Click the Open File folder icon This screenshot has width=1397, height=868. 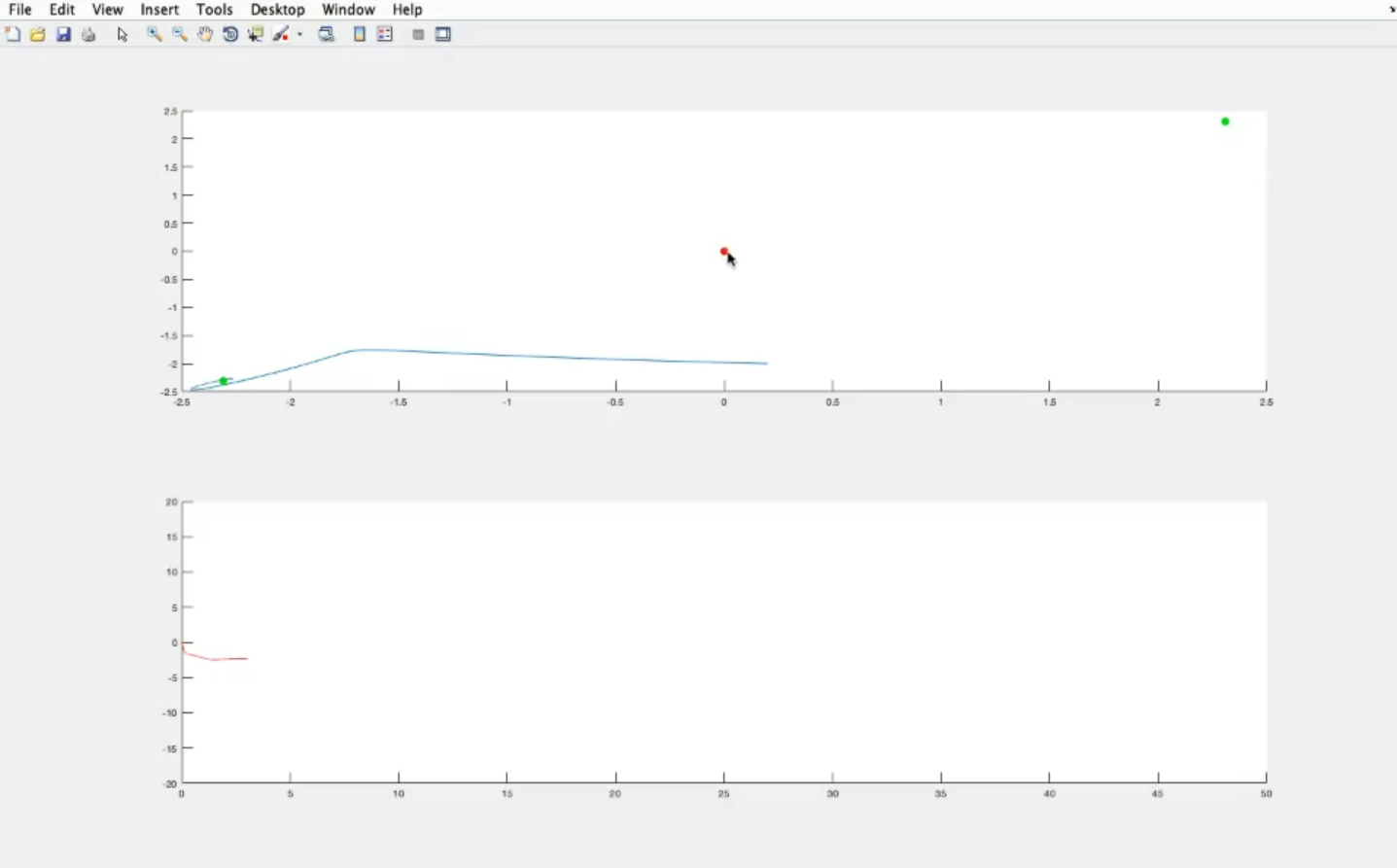click(38, 34)
